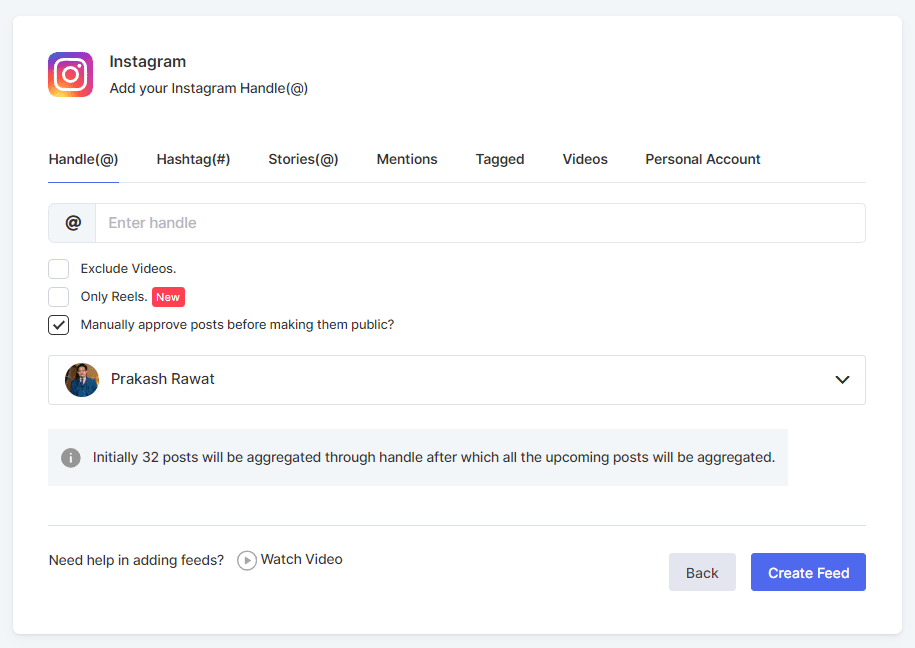The image size is (915, 648).
Task: Click the Back button
Action: pyautogui.click(x=702, y=573)
